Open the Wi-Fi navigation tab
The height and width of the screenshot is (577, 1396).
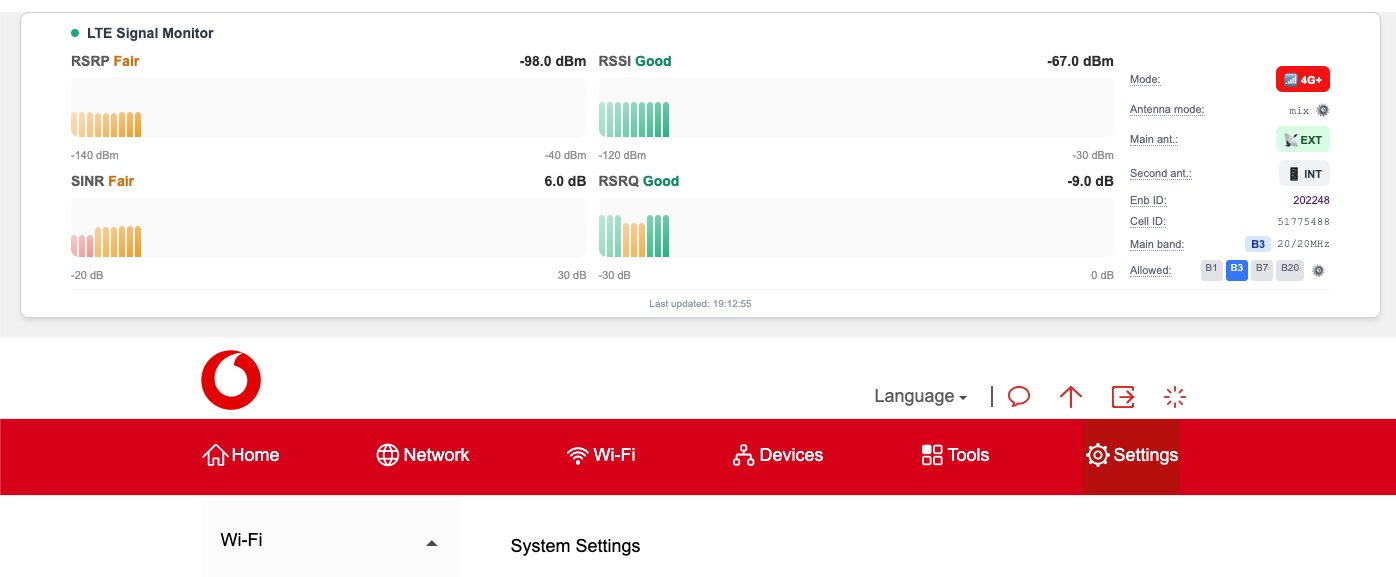tap(601, 455)
